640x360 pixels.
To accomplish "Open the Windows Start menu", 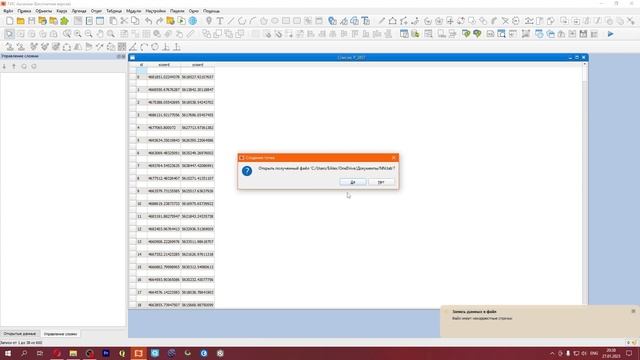I will [8, 353].
